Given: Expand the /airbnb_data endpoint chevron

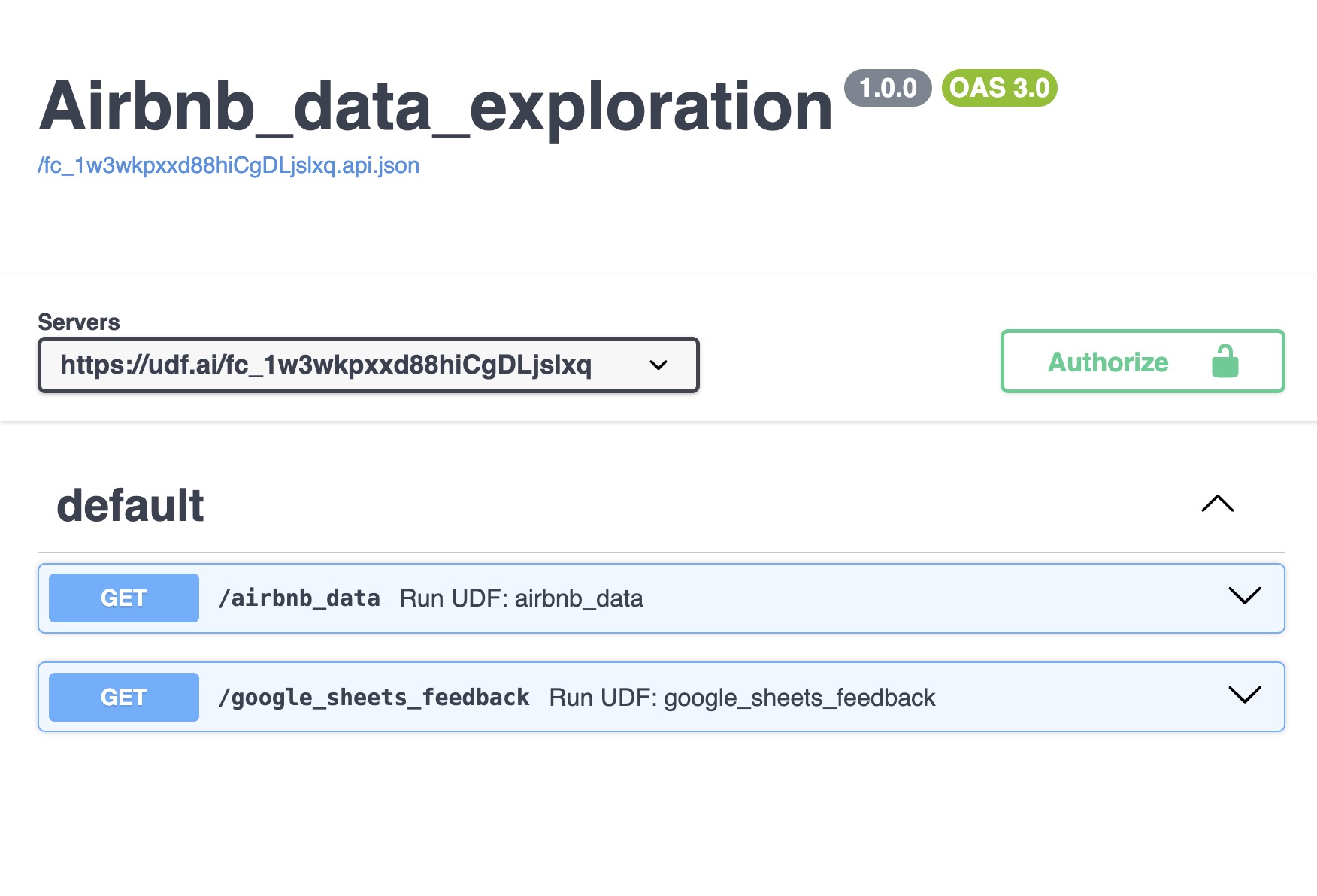Looking at the screenshot, I should [x=1245, y=596].
